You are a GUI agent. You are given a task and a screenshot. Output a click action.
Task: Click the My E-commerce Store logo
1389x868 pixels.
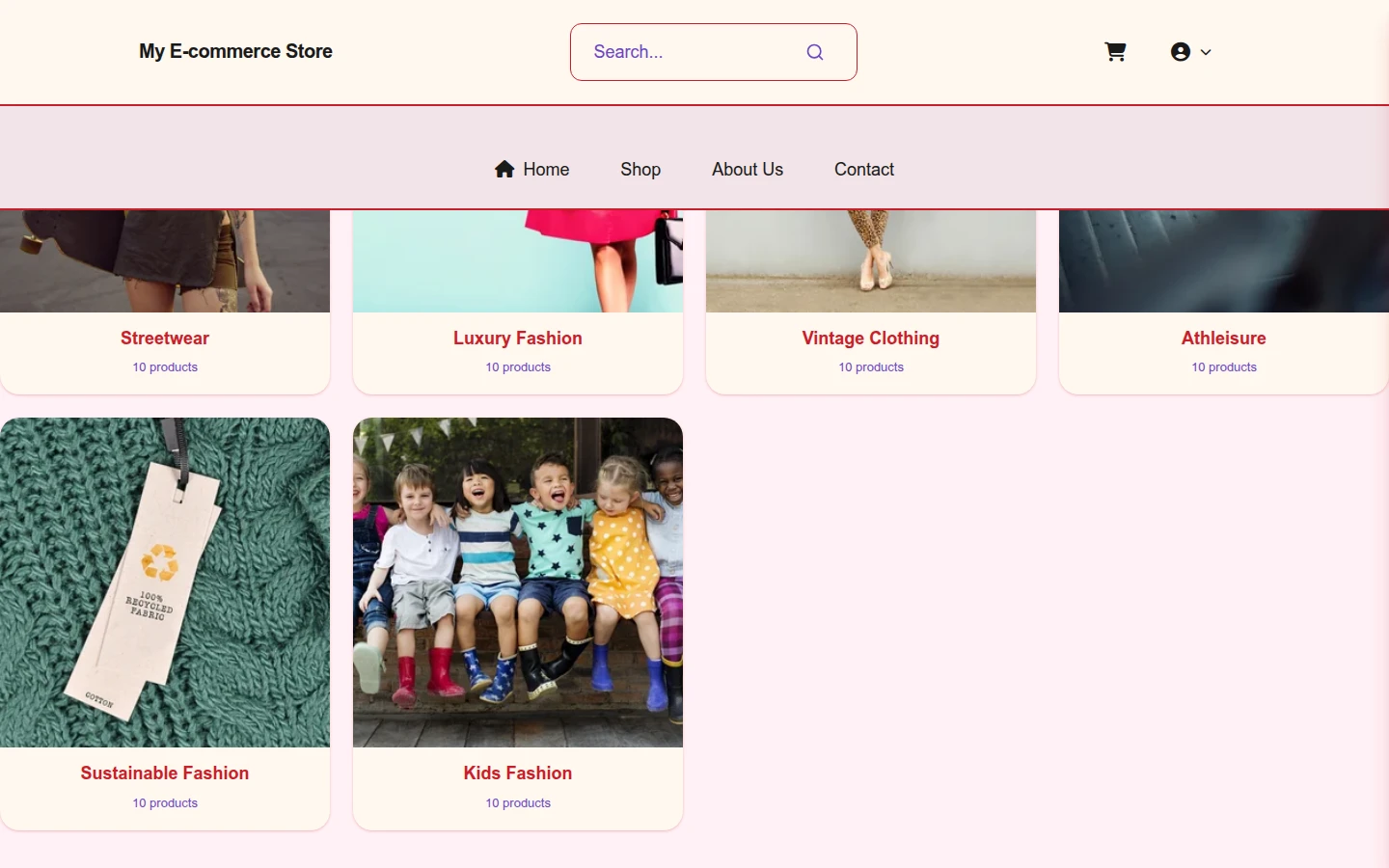tap(235, 51)
